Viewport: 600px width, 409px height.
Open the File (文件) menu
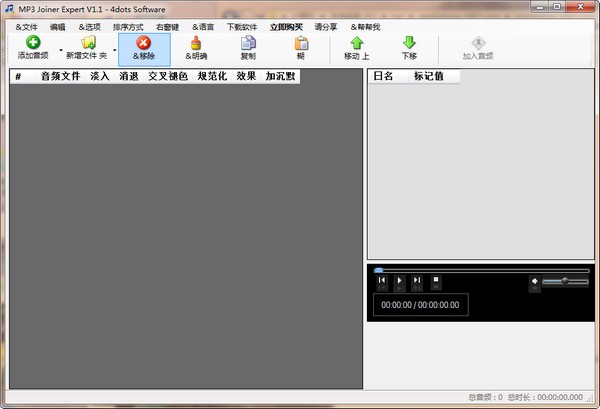click(26, 25)
